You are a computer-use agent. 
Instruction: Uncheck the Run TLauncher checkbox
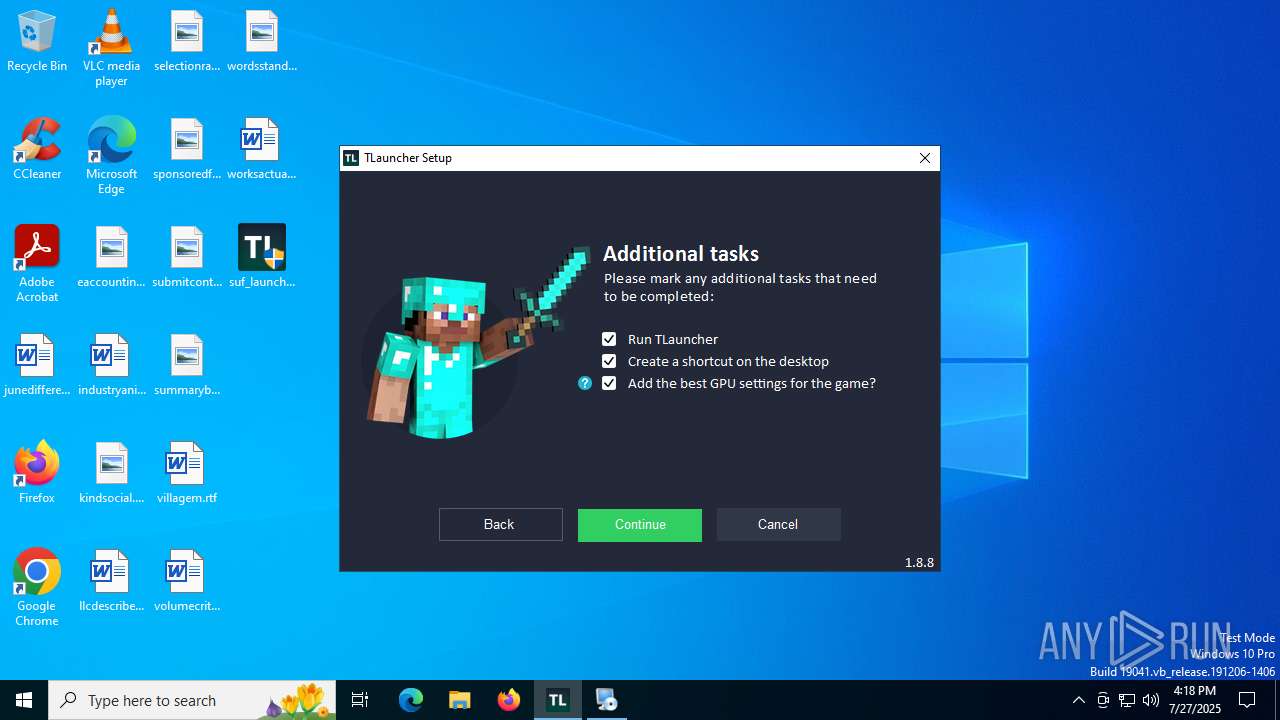(609, 339)
